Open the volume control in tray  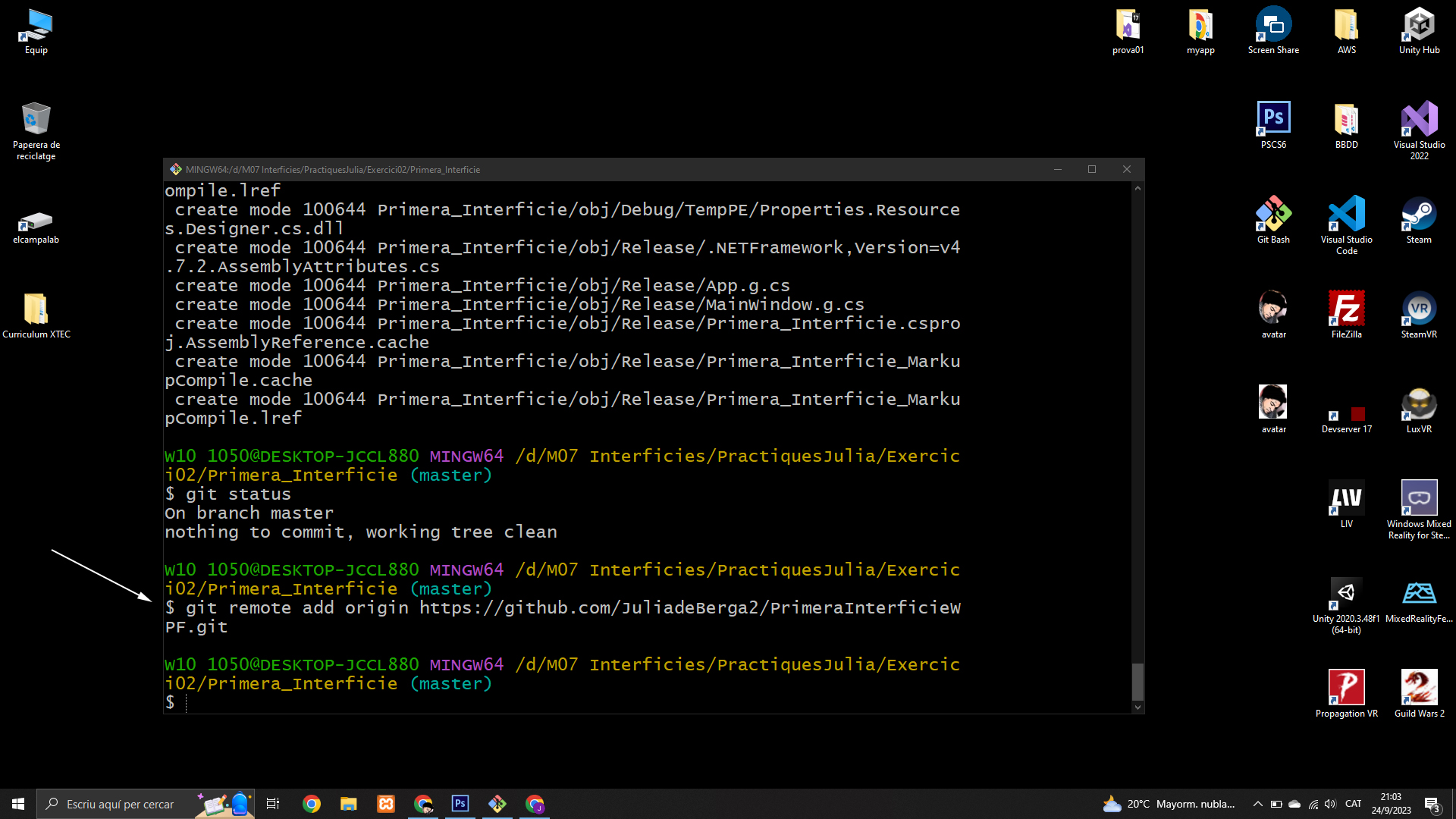click(x=1331, y=804)
